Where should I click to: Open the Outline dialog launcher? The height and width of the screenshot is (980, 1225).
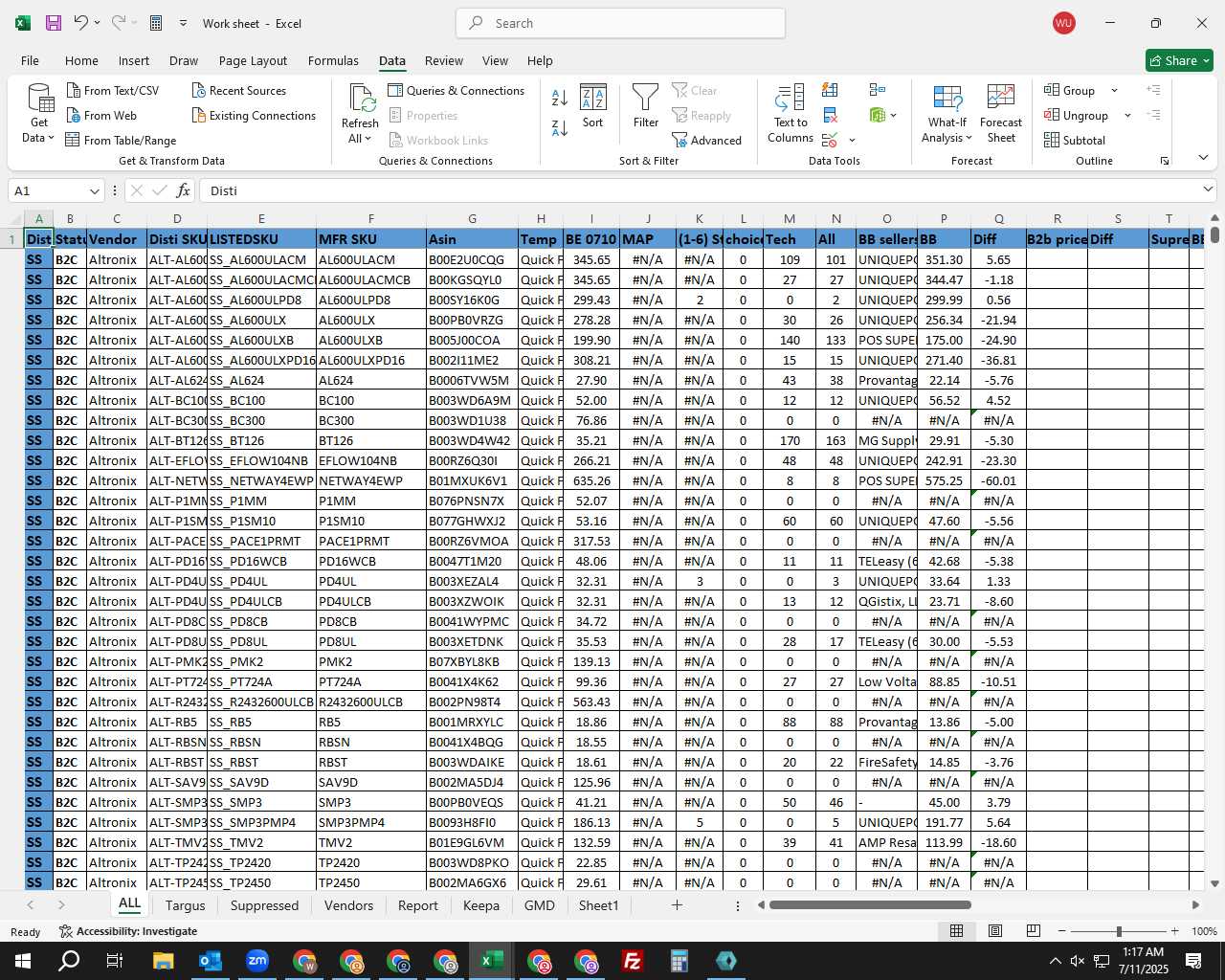(x=1165, y=161)
